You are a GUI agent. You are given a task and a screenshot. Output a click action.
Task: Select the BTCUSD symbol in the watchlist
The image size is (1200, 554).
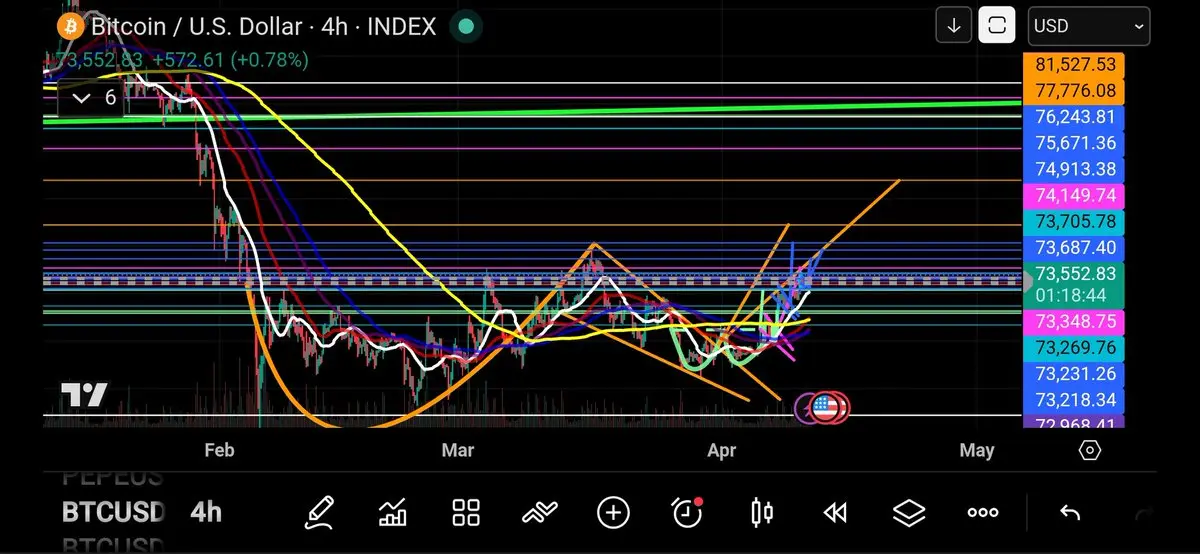[x=113, y=513]
